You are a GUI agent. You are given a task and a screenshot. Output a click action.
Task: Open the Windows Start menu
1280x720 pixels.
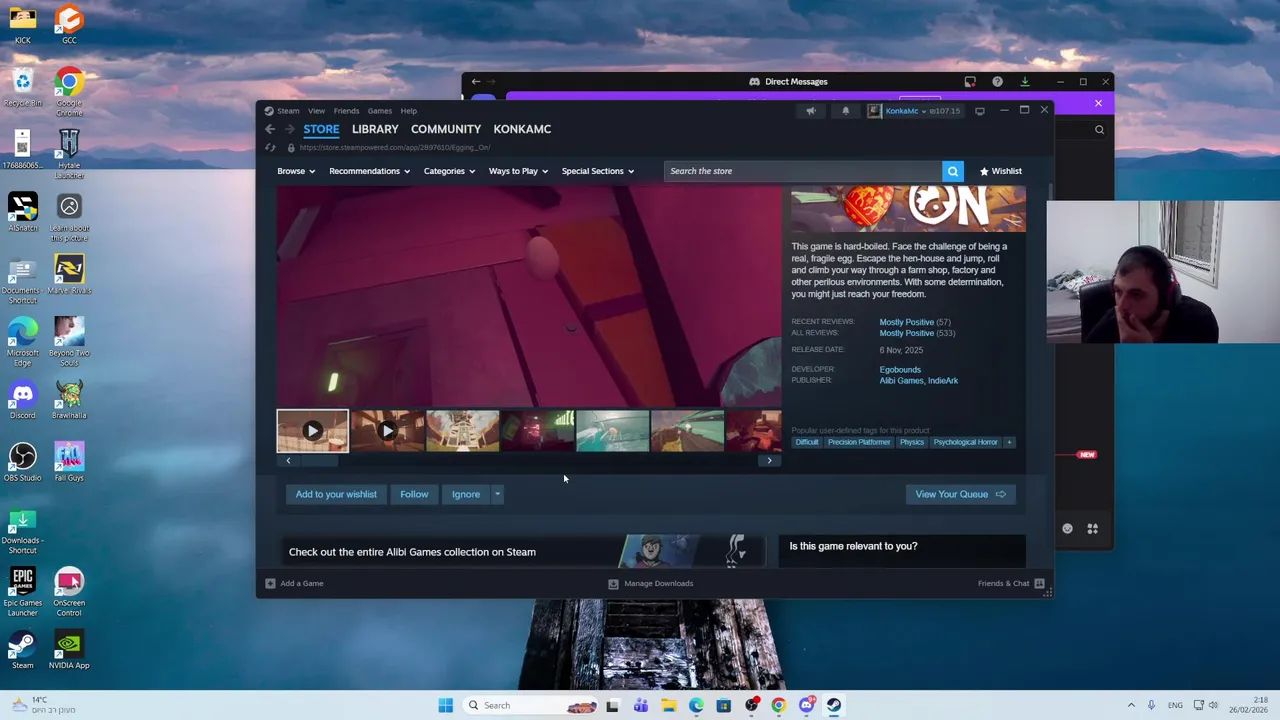(x=445, y=705)
